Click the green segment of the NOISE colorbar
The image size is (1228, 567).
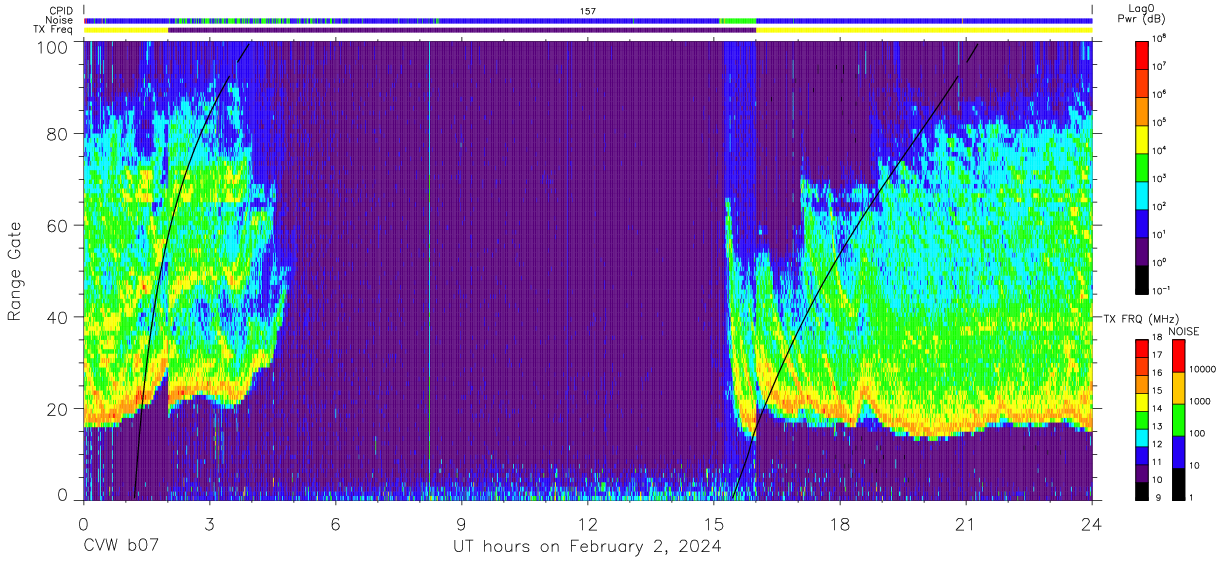pos(1178,420)
